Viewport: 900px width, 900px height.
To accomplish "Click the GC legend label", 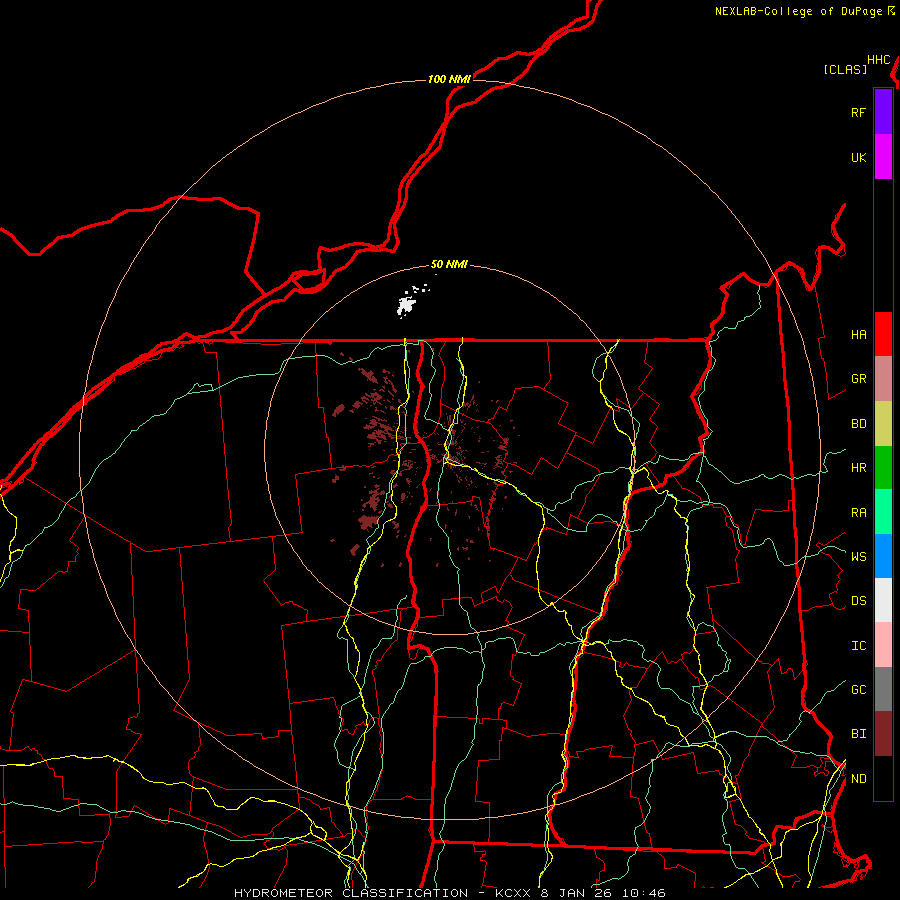I will (x=858, y=690).
